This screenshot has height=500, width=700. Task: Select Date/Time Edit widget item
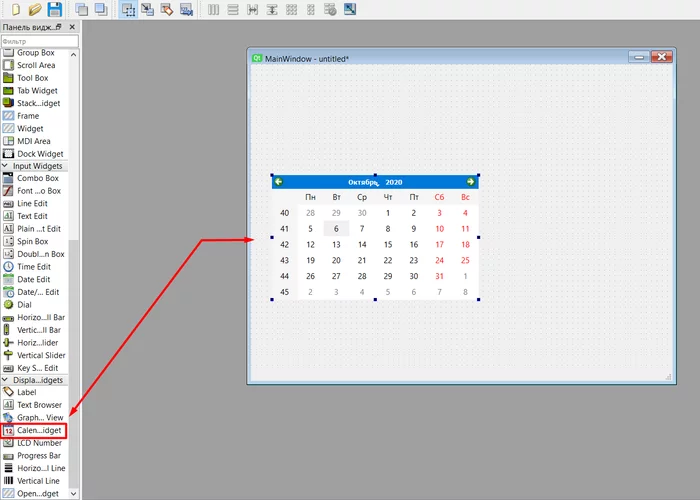[34, 292]
